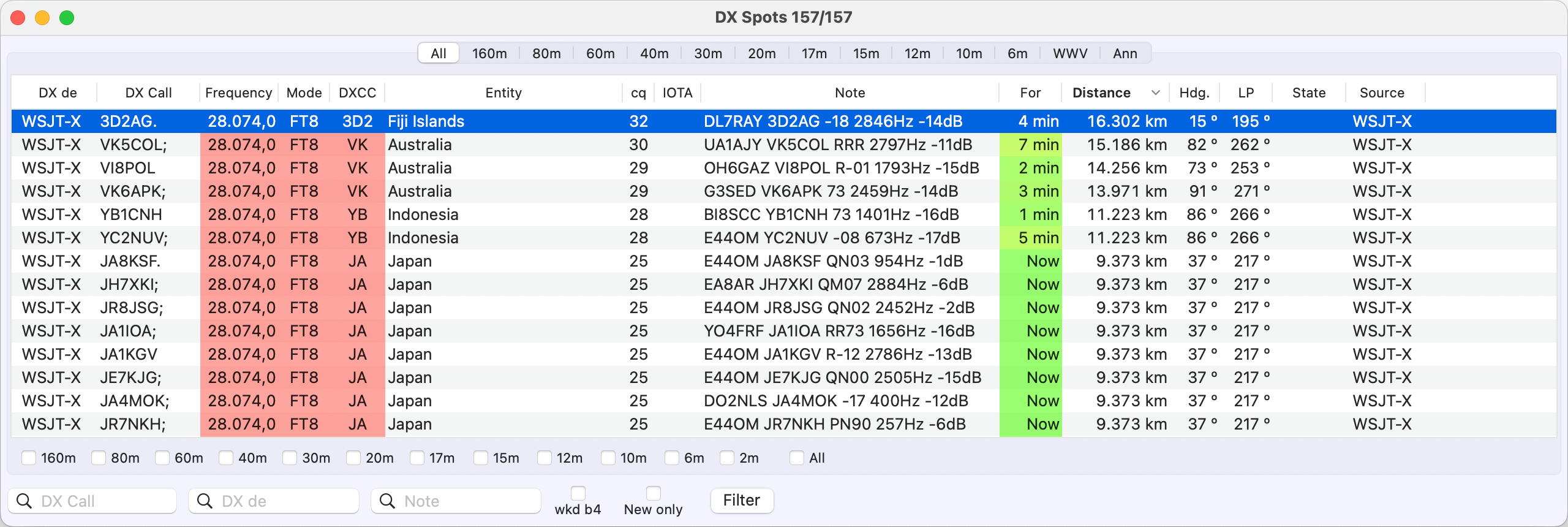
Task: Check the wkd b4 checkbox
Action: (578, 493)
